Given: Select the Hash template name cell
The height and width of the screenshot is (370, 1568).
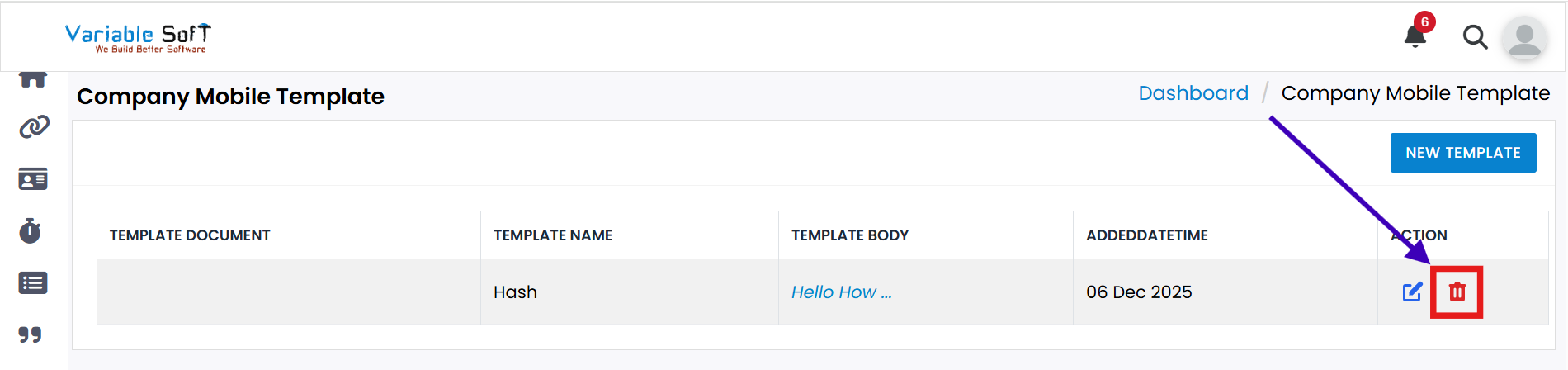Looking at the screenshot, I should 515,292.
